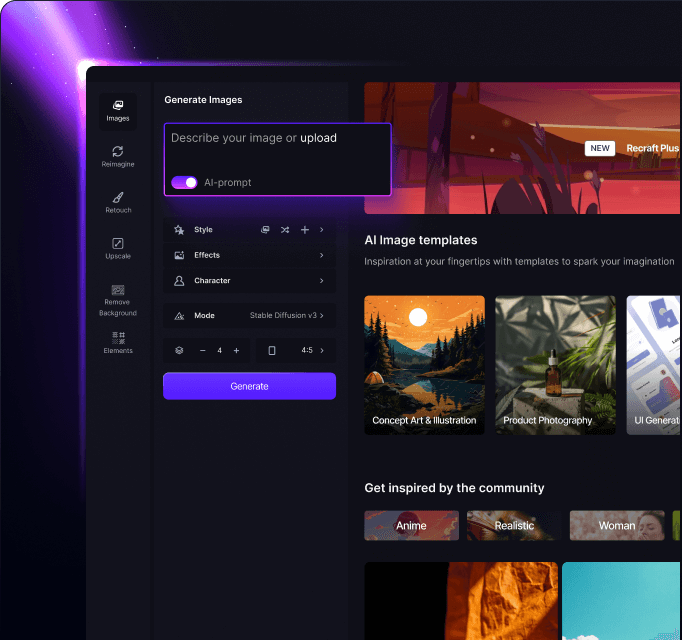Expand the Effects options
Screen dimensions: 682x640
[249, 255]
